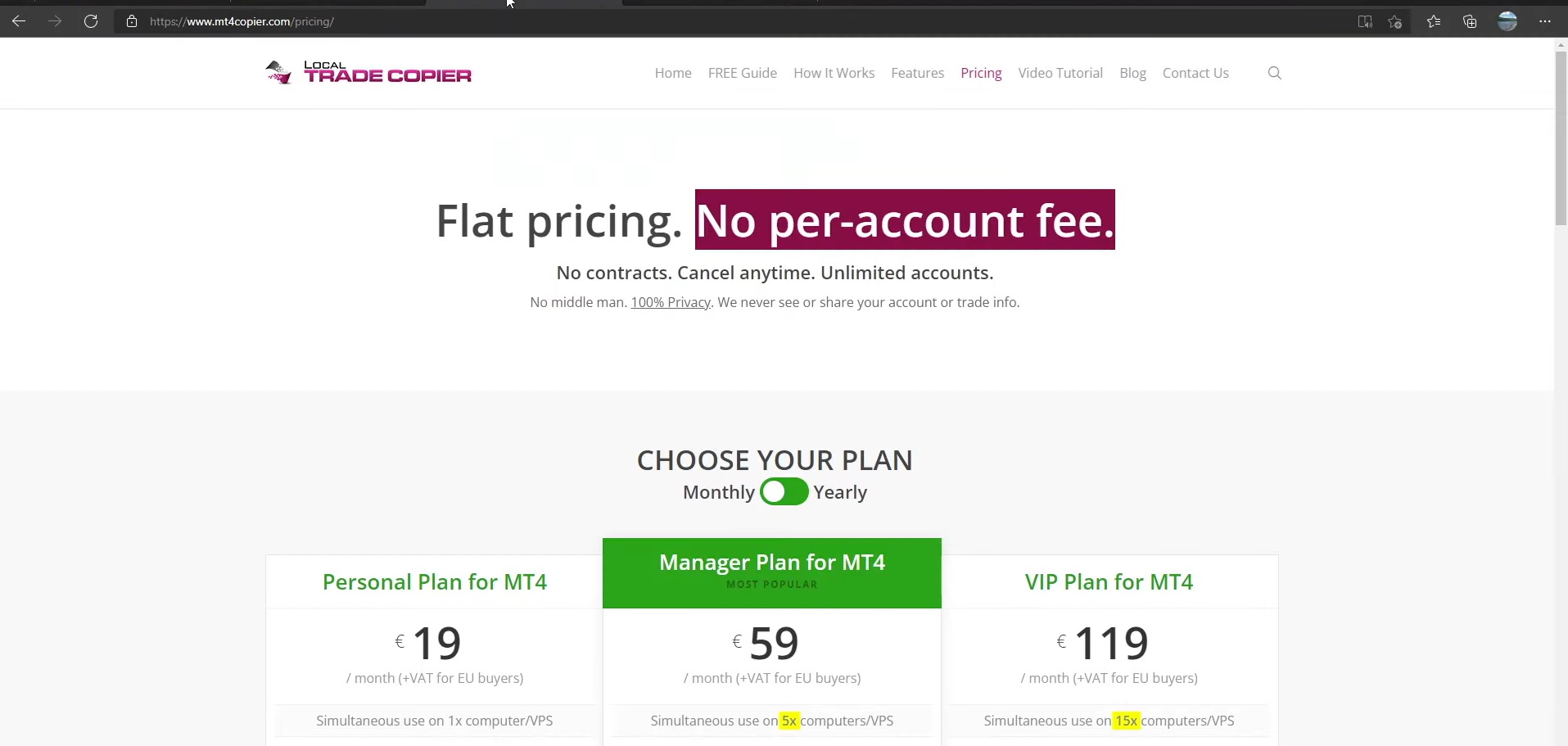This screenshot has width=1568, height=746.
Task: Open the Features nav menu item
Action: tap(917, 73)
